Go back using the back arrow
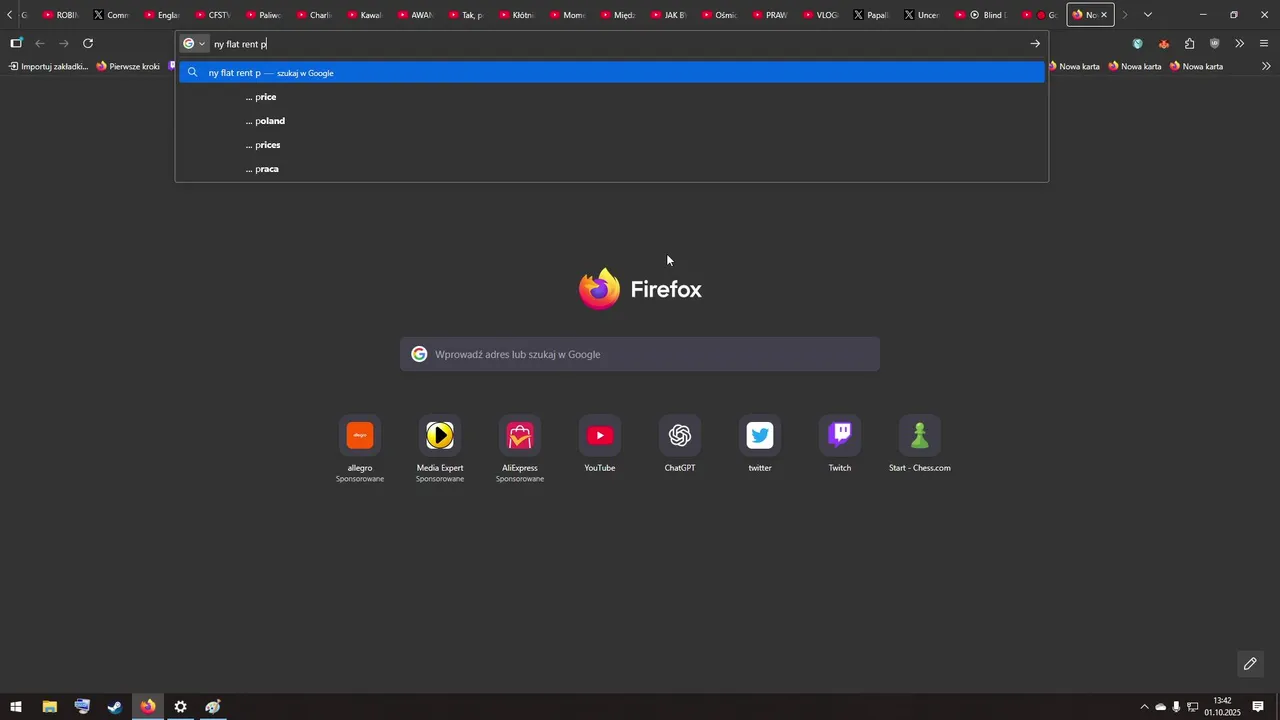Screen dimensions: 1280x720 40,43
